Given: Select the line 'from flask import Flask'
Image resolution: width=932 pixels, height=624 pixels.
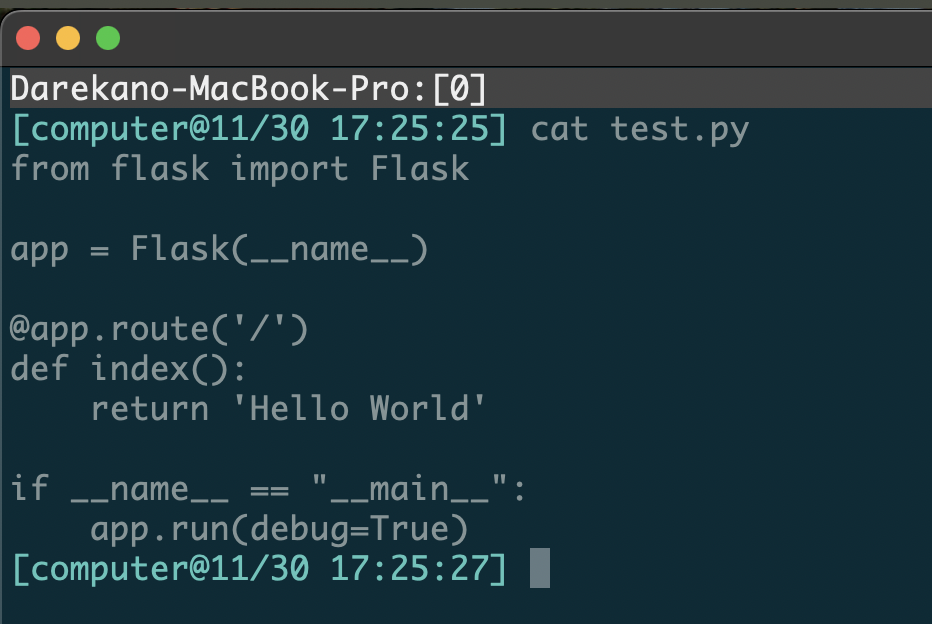Looking at the screenshot, I should (240, 168).
